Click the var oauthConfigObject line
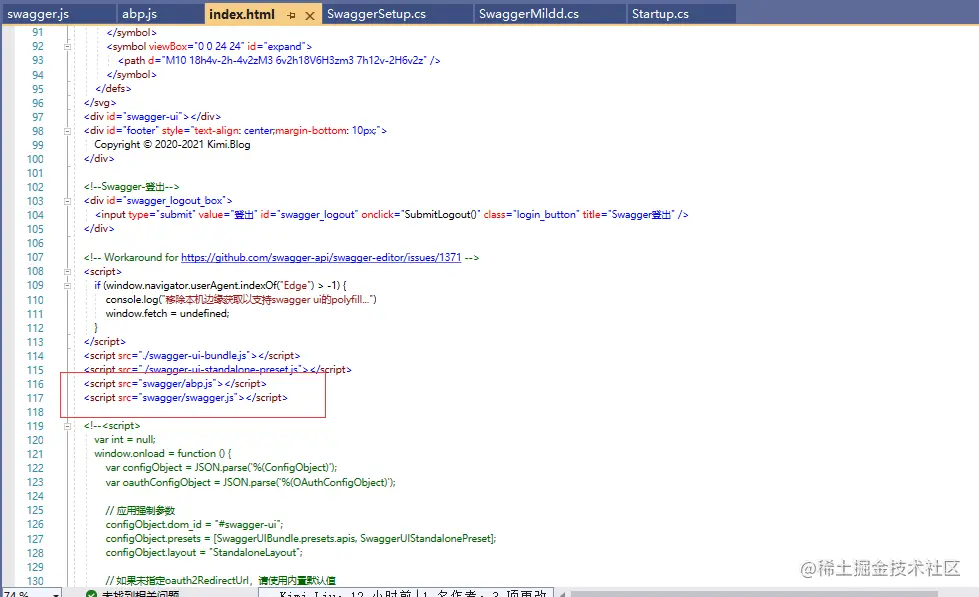This screenshot has height=597, width=979. coord(250,482)
